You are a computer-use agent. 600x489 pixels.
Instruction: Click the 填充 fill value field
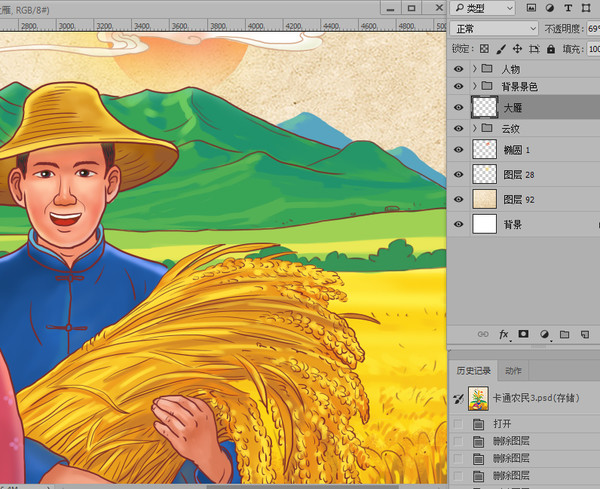click(x=593, y=49)
